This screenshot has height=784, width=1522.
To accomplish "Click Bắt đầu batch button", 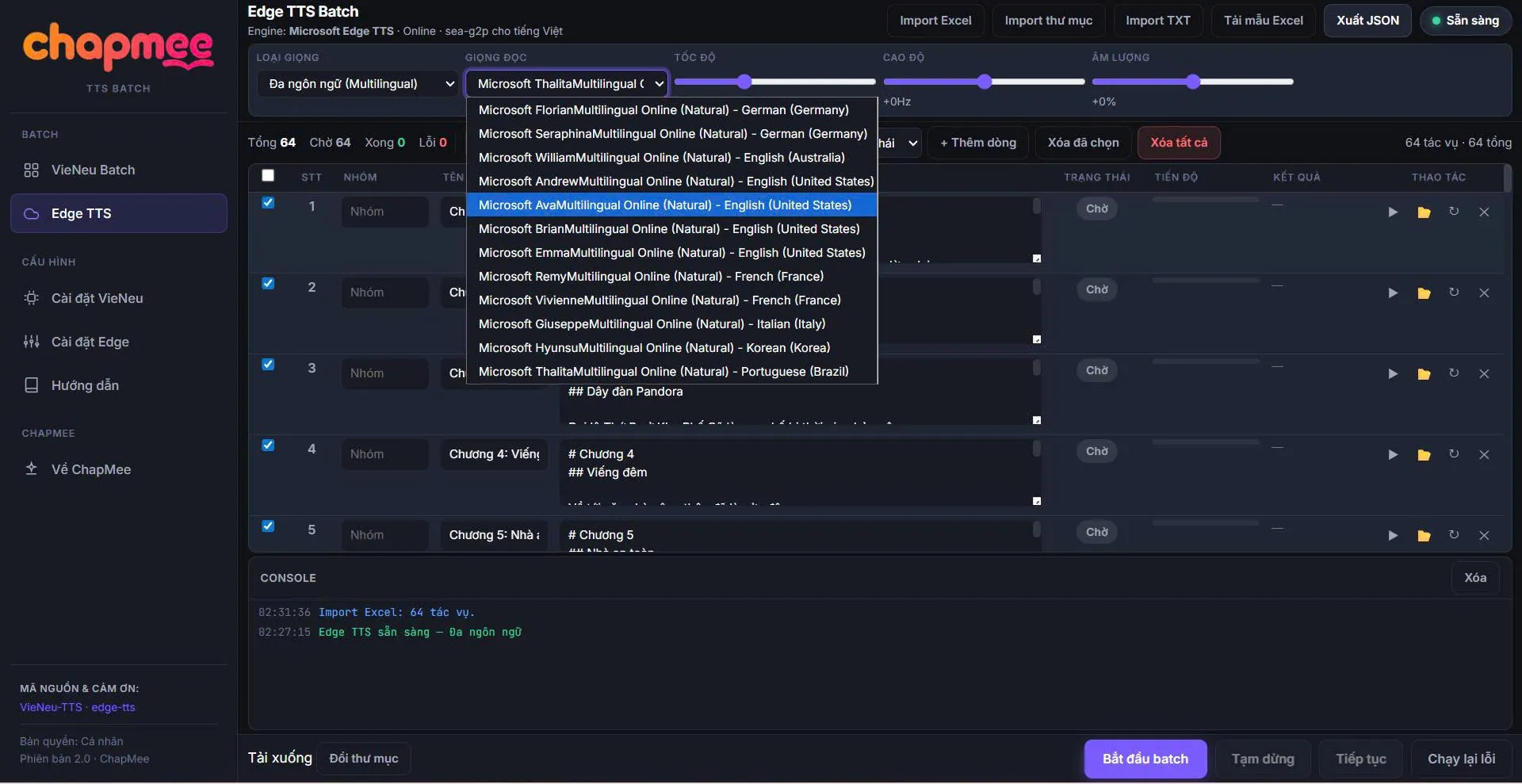I will click(x=1145, y=759).
